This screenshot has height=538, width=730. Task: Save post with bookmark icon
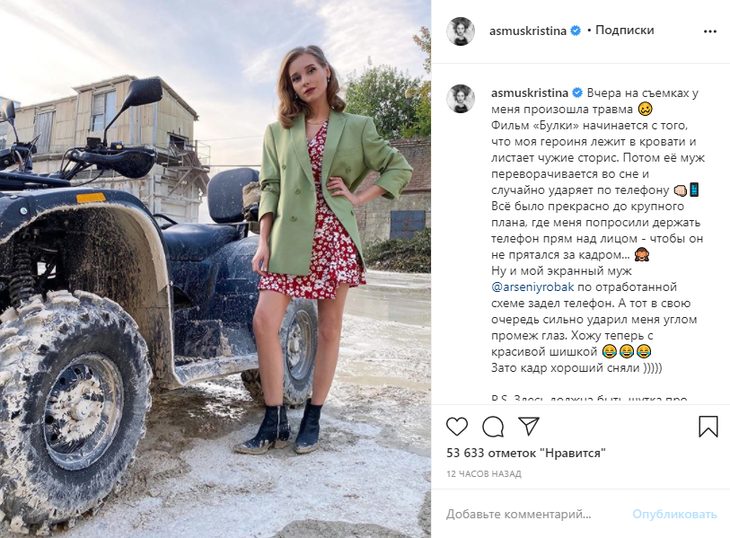click(x=708, y=426)
